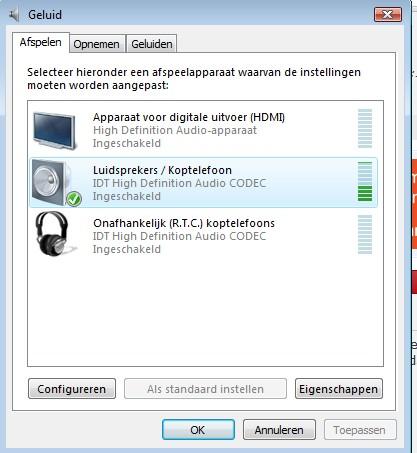Switch to the Opnemen tab
Screen dimensions: 417x453
[x=96, y=44]
